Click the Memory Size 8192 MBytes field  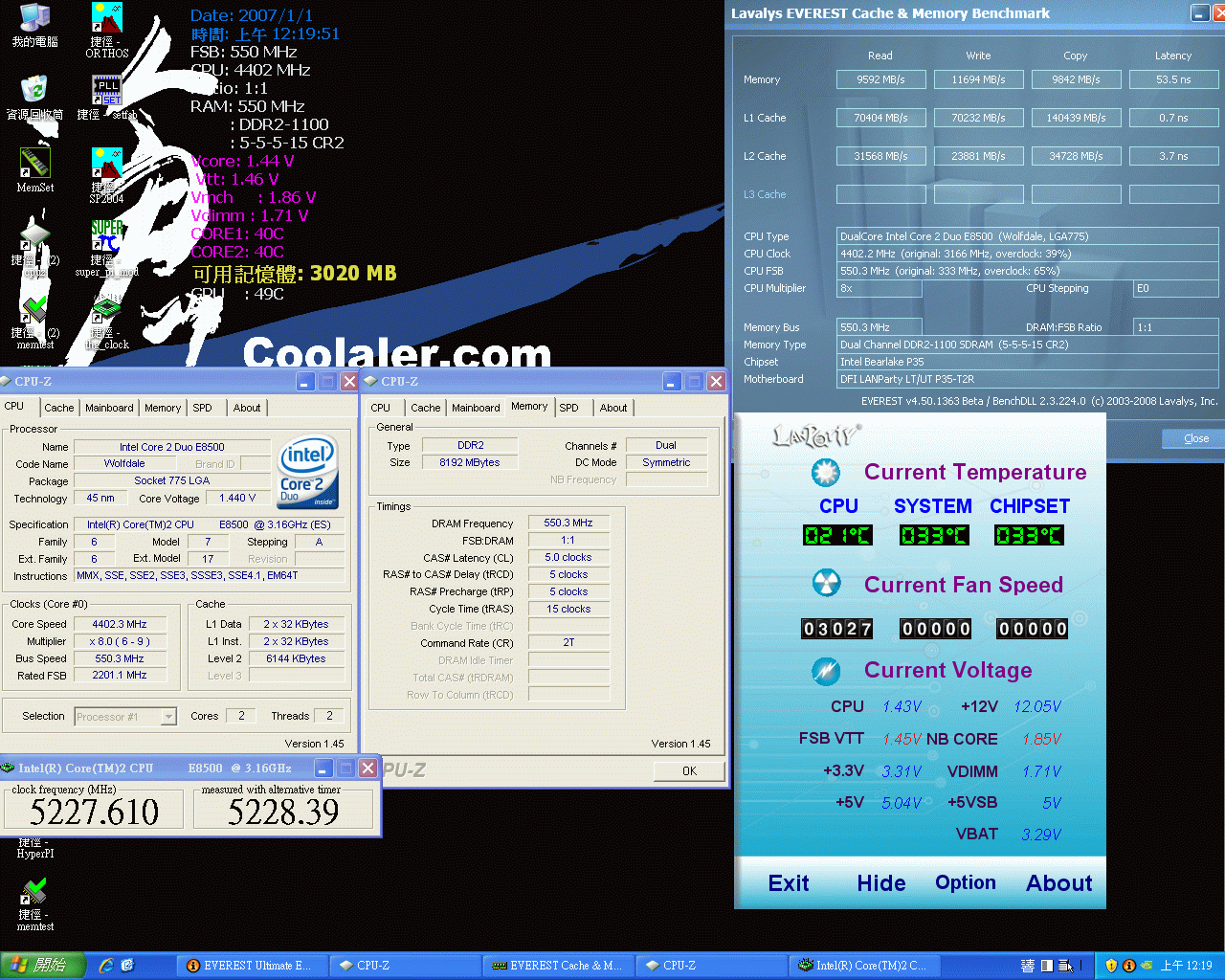point(470,462)
